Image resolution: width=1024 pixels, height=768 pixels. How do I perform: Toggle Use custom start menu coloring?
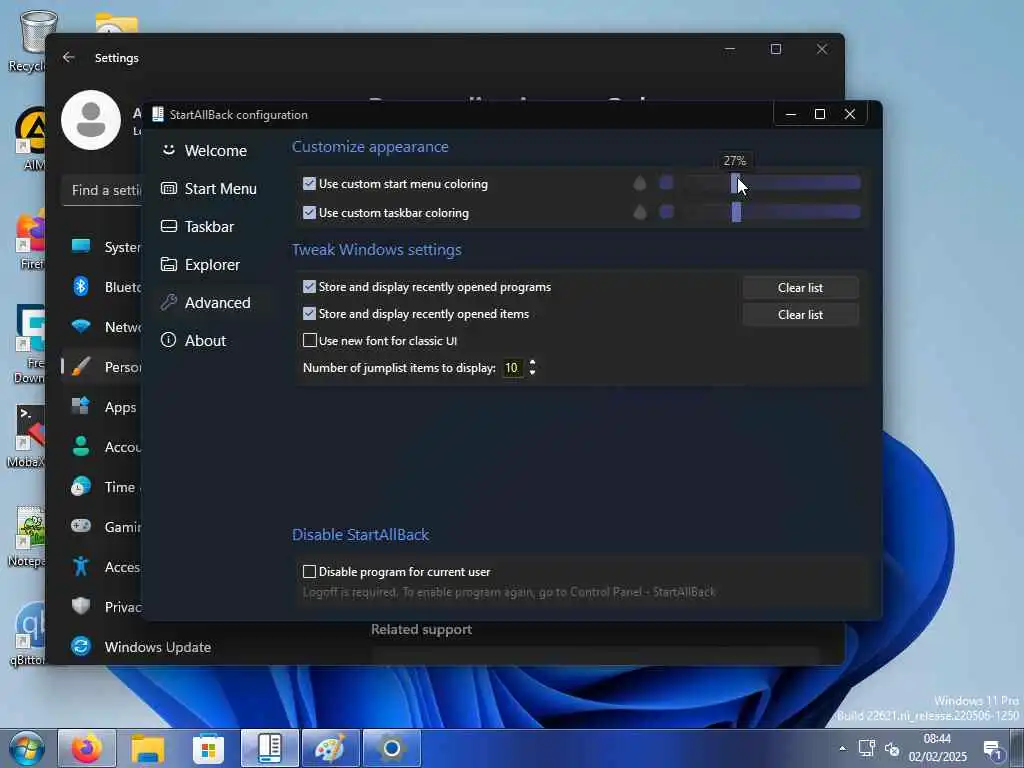pyautogui.click(x=310, y=184)
